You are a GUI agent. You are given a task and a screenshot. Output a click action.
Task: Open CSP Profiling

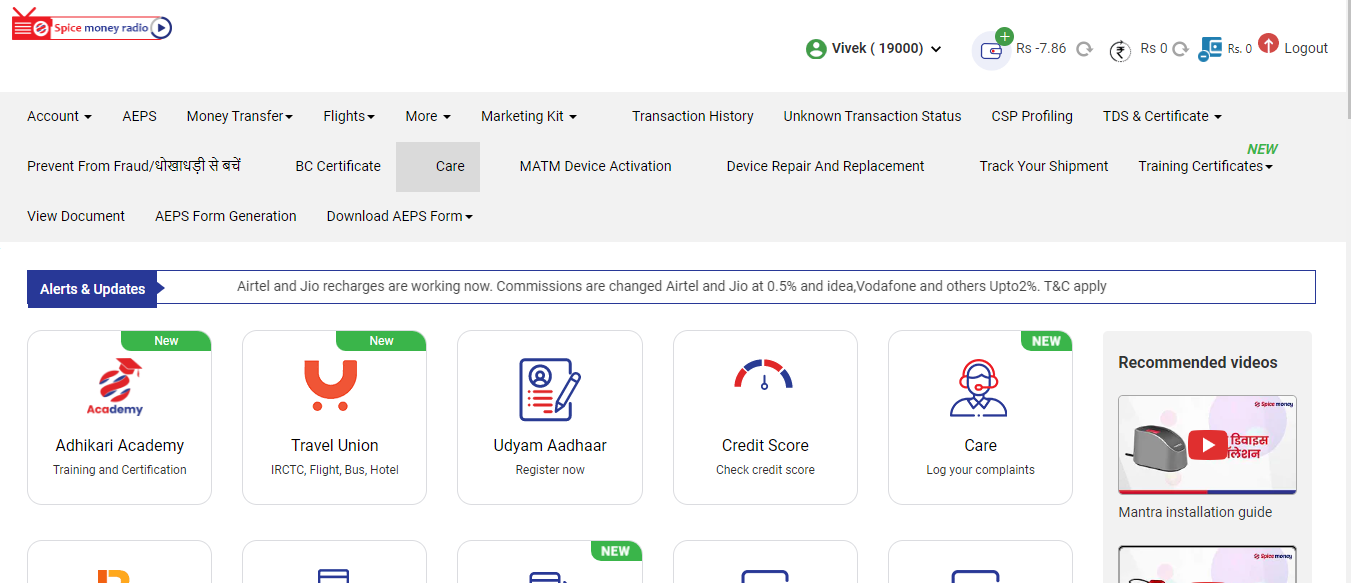tap(1032, 116)
